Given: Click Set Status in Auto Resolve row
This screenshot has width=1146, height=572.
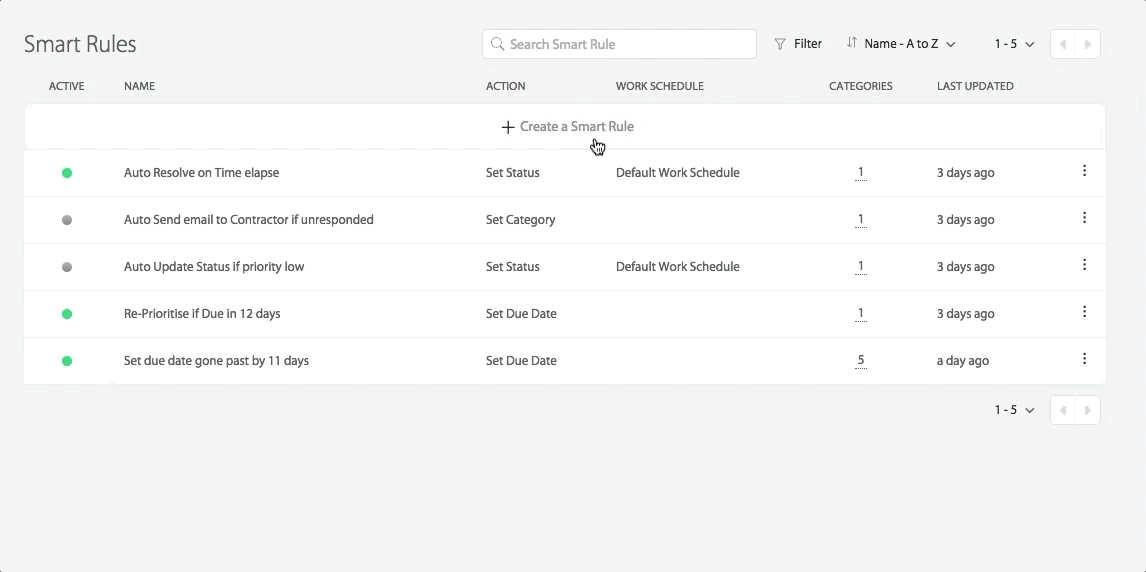Looking at the screenshot, I should click(x=512, y=173).
